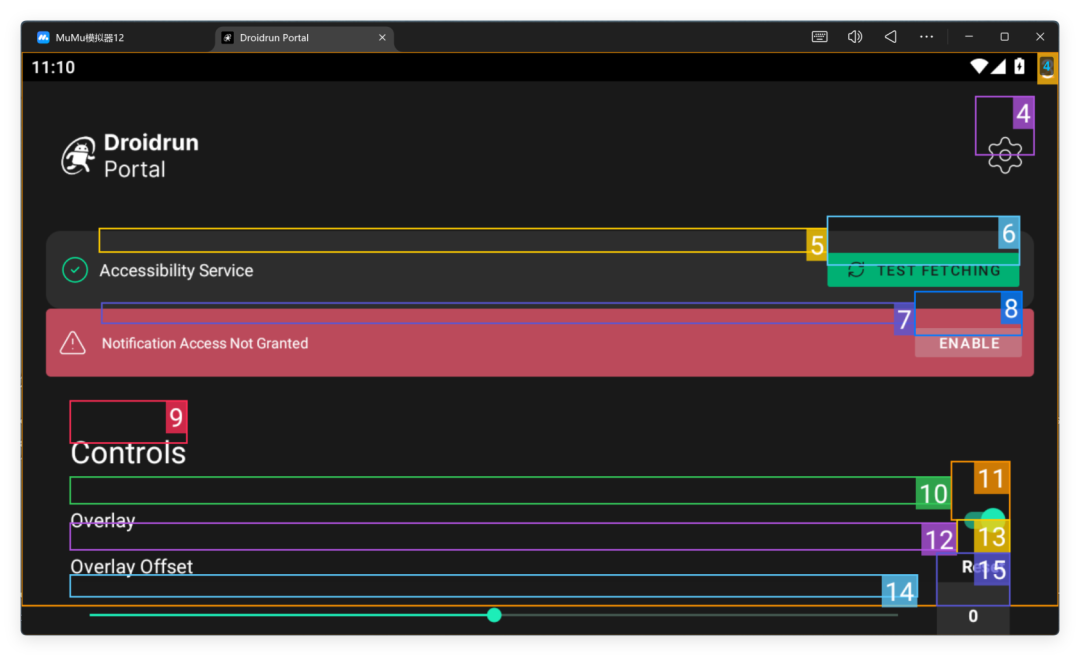Click the Controls heading
Viewport: 1080px width, 656px height.
coord(128,453)
